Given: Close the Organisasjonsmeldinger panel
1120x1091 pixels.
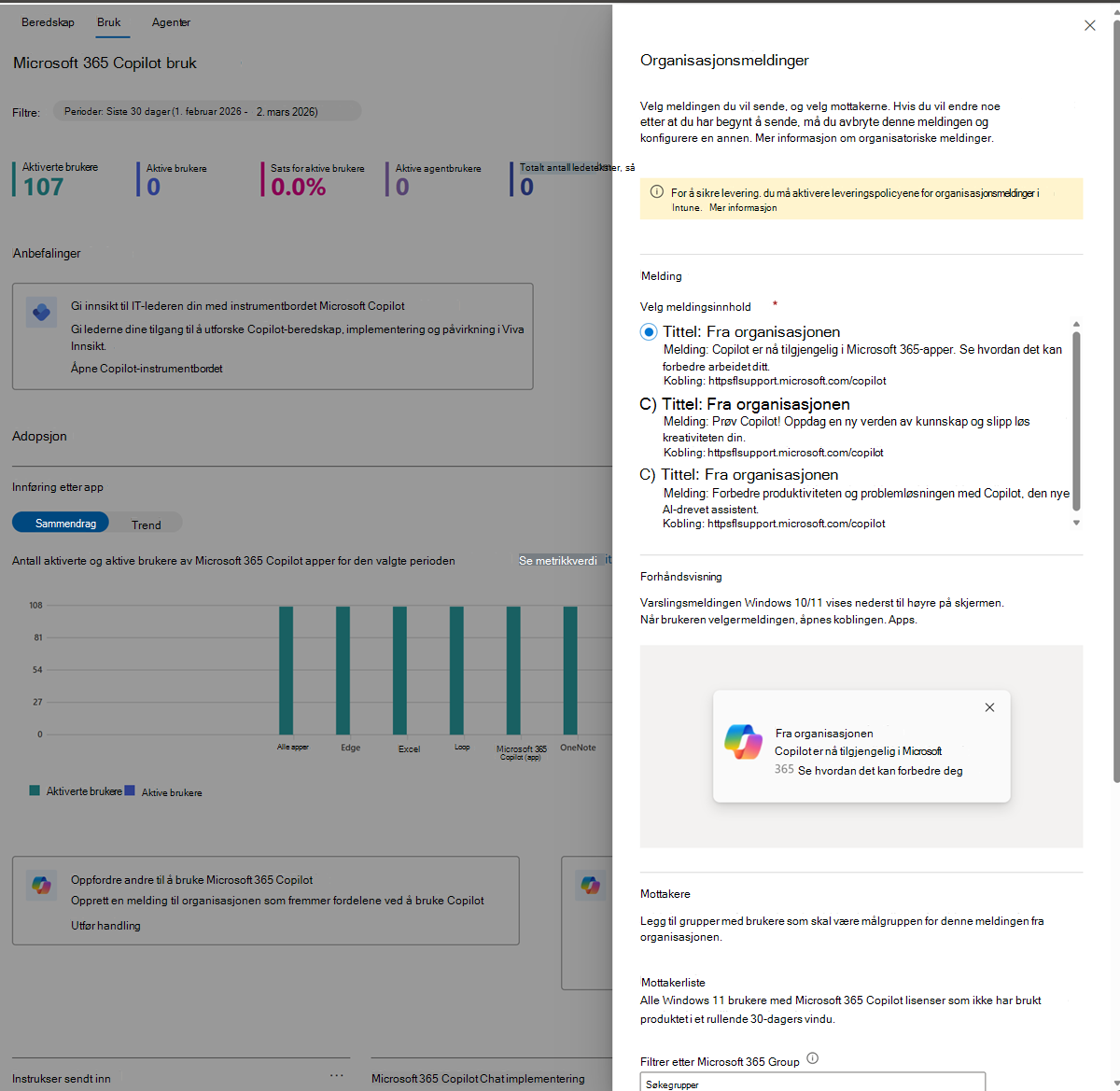Looking at the screenshot, I should pyautogui.click(x=1089, y=25).
